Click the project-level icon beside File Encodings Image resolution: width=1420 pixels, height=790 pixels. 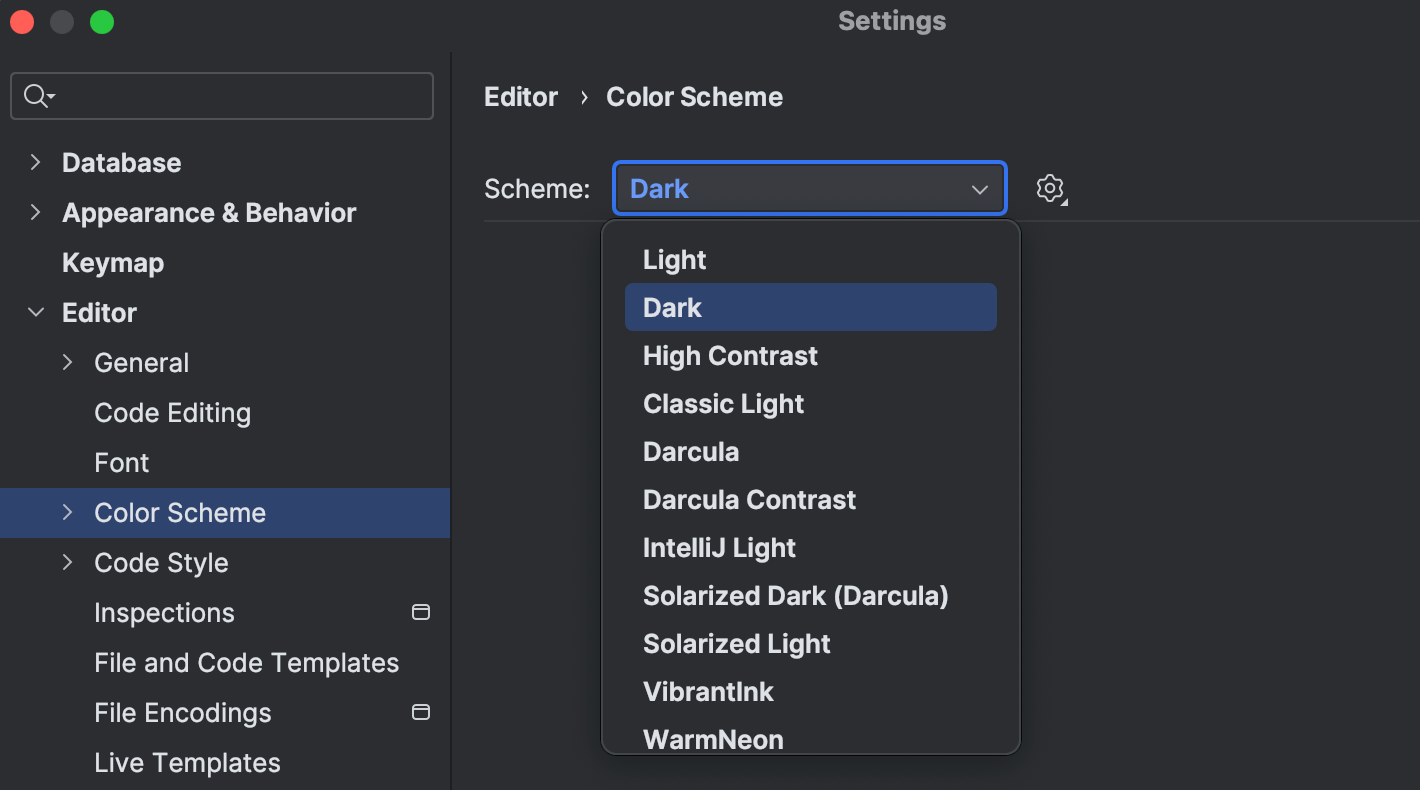(421, 712)
